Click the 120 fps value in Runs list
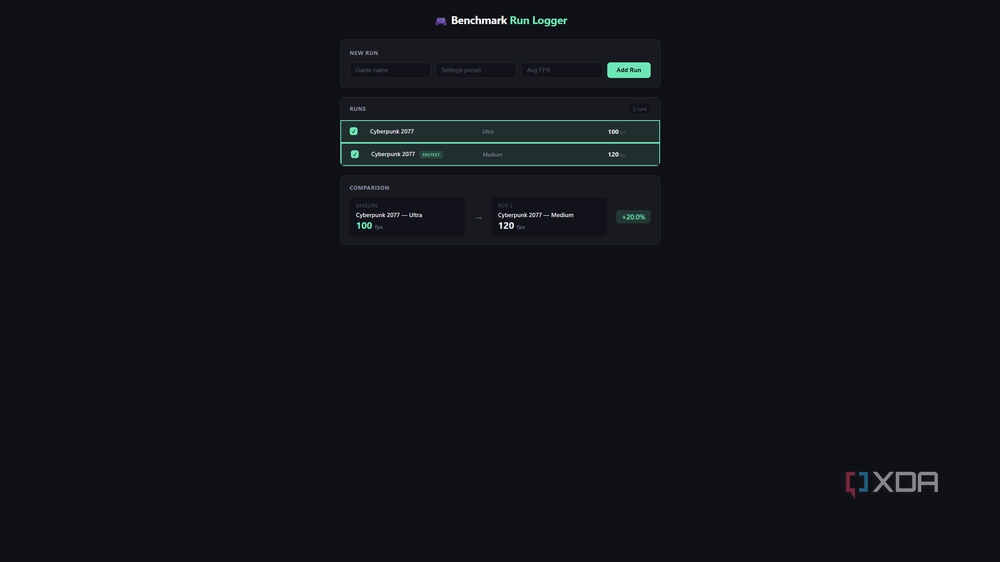Viewport: 1000px width, 562px height. coord(616,154)
